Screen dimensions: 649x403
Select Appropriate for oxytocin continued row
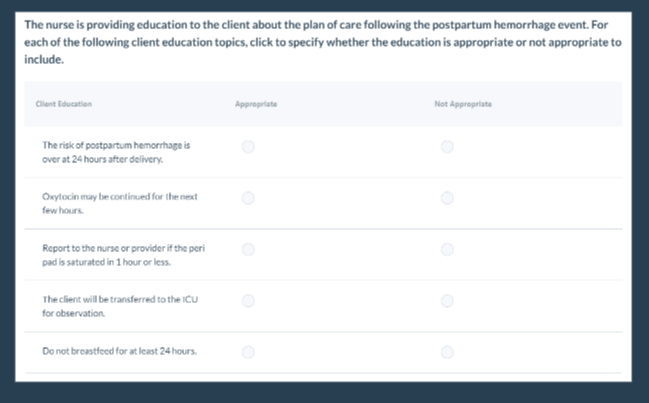tap(248, 198)
